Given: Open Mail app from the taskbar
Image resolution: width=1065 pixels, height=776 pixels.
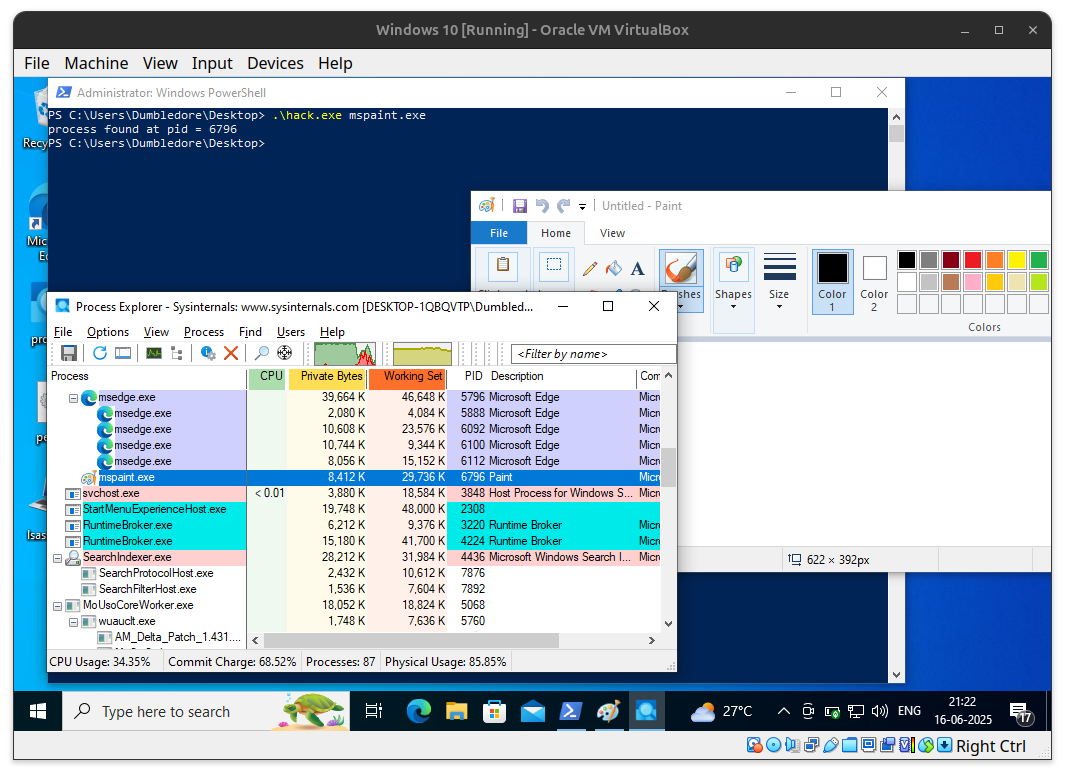Looking at the screenshot, I should click(x=532, y=711).
